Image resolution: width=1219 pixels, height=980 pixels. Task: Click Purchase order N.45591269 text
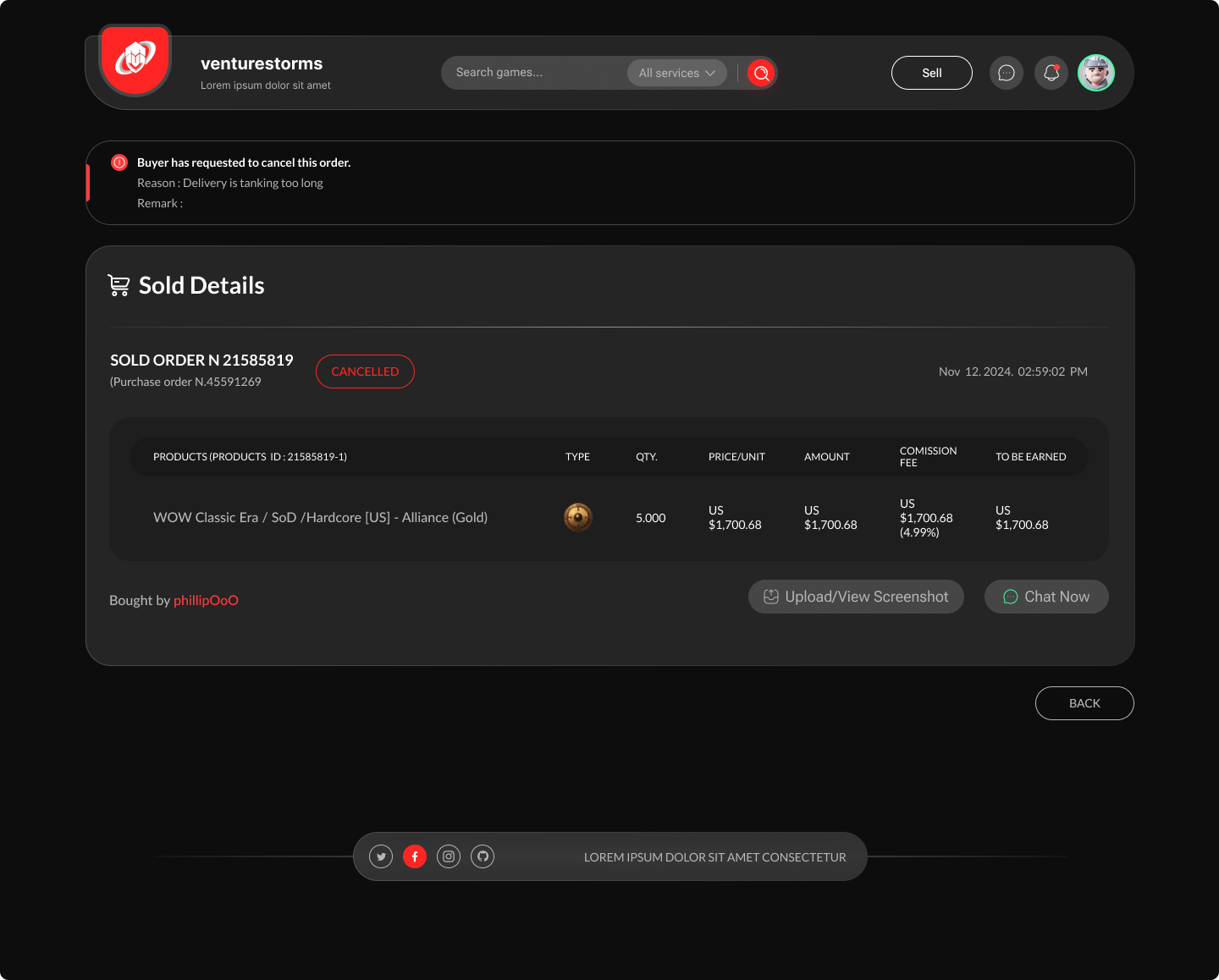[x=185, y=382]
